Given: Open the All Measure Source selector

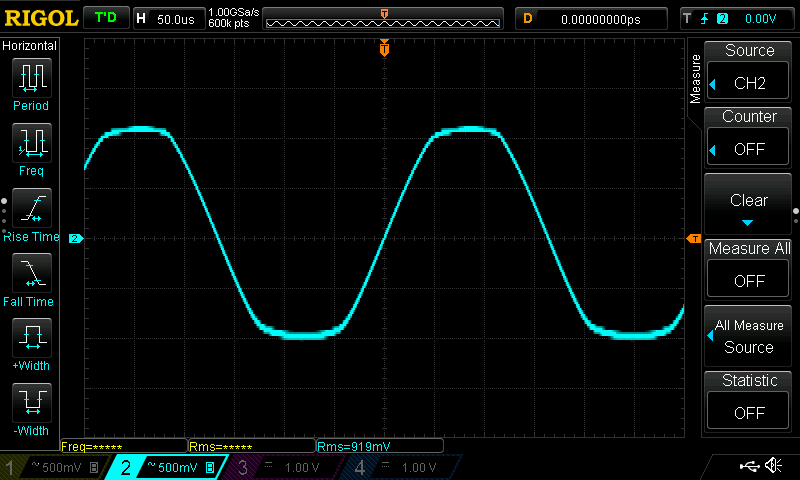Looking at the screenshot, I should 749,337.
